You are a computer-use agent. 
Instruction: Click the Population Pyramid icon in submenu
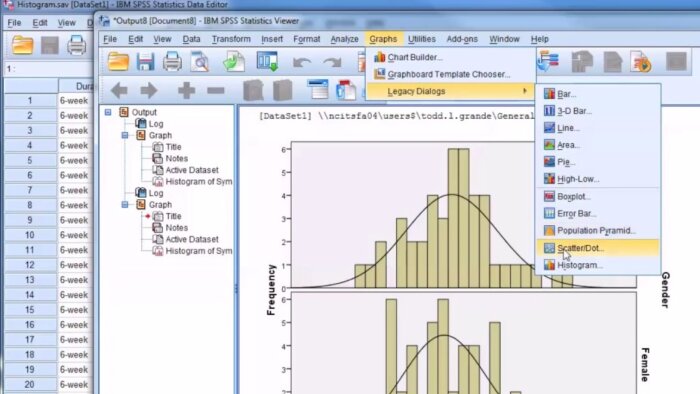[549, 230]
